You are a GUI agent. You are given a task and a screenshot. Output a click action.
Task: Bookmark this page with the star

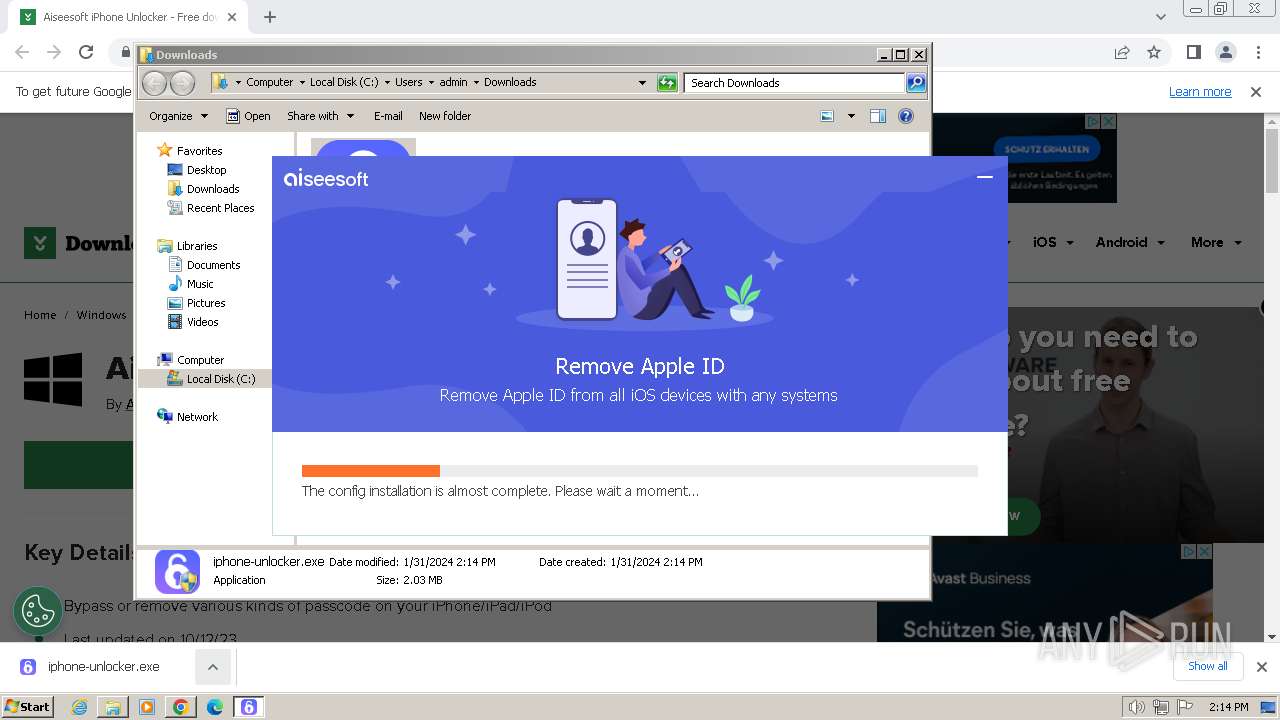1154,52
